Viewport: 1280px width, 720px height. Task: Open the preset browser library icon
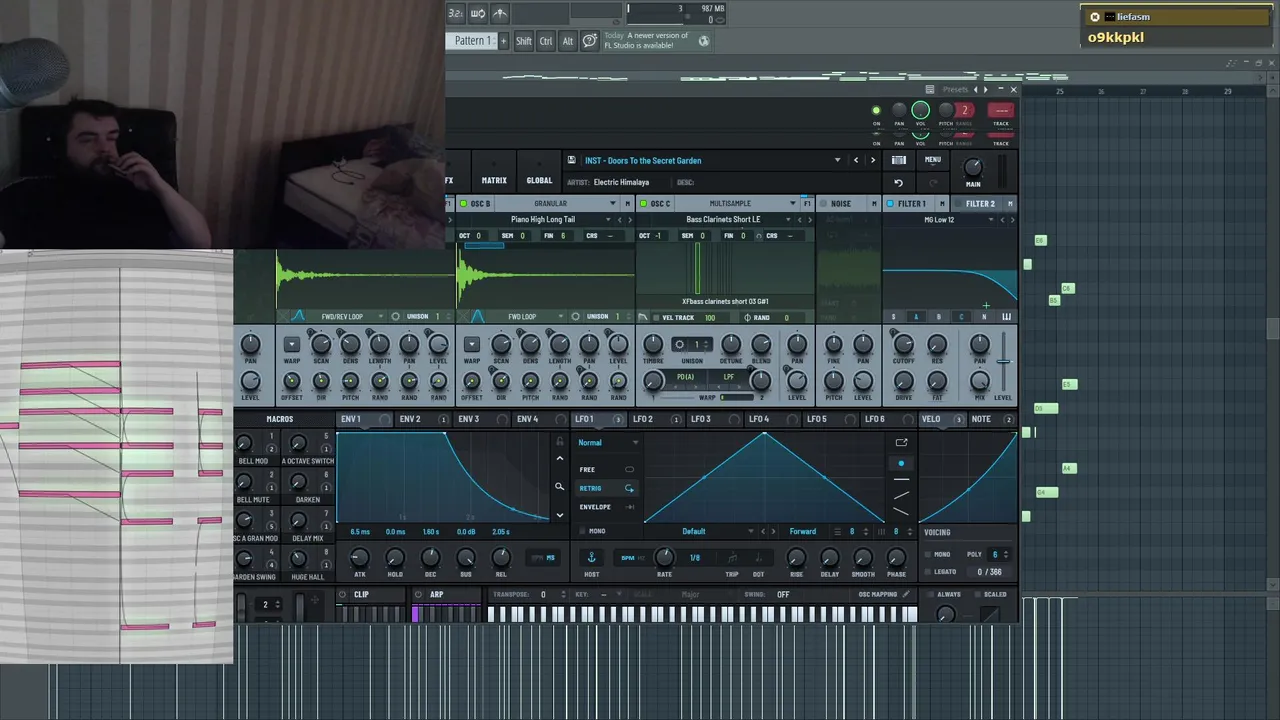coord(899,160)
